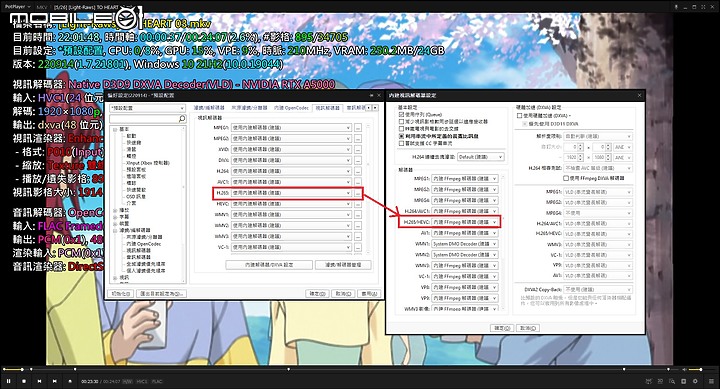The width and height of the screenshot is (720, 389).
Task: Open the playlist panel icon at far right
Action: tap(711, 381)
